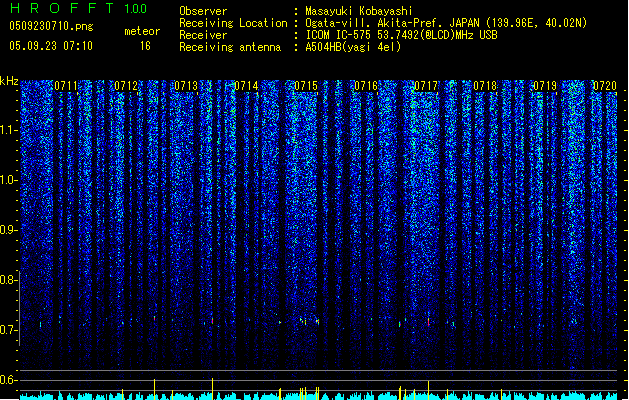Image resolution: width=629 pixels, height=400 pixels.
Task: Click the tall yellow power spike below 0713-0714
Action: (x=212, y=389)
